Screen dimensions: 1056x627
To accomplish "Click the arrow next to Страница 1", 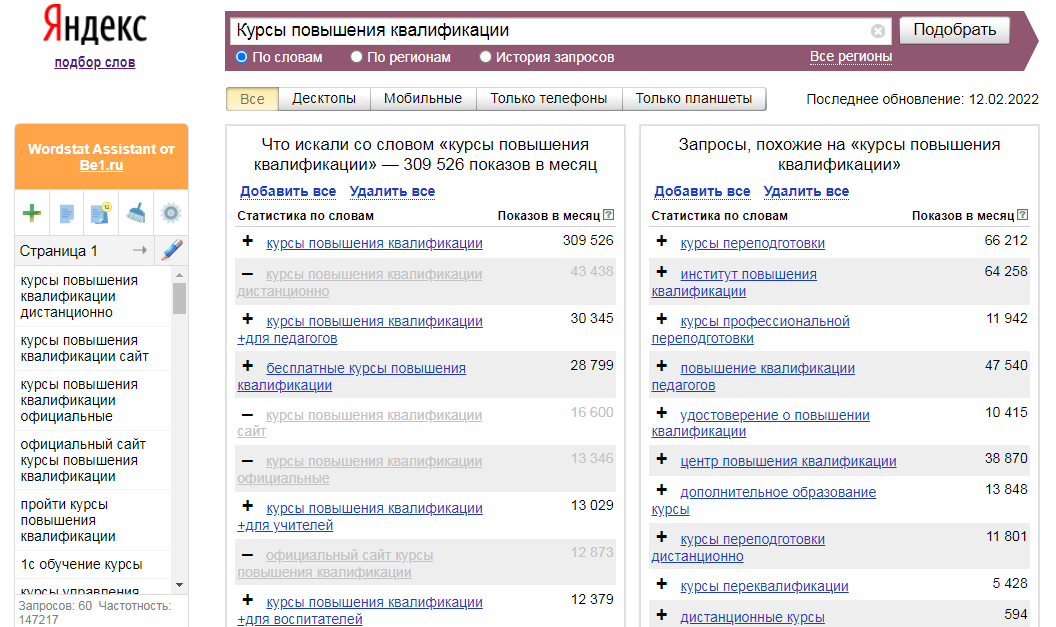I will pyautogui.click(x=139, y=251).
